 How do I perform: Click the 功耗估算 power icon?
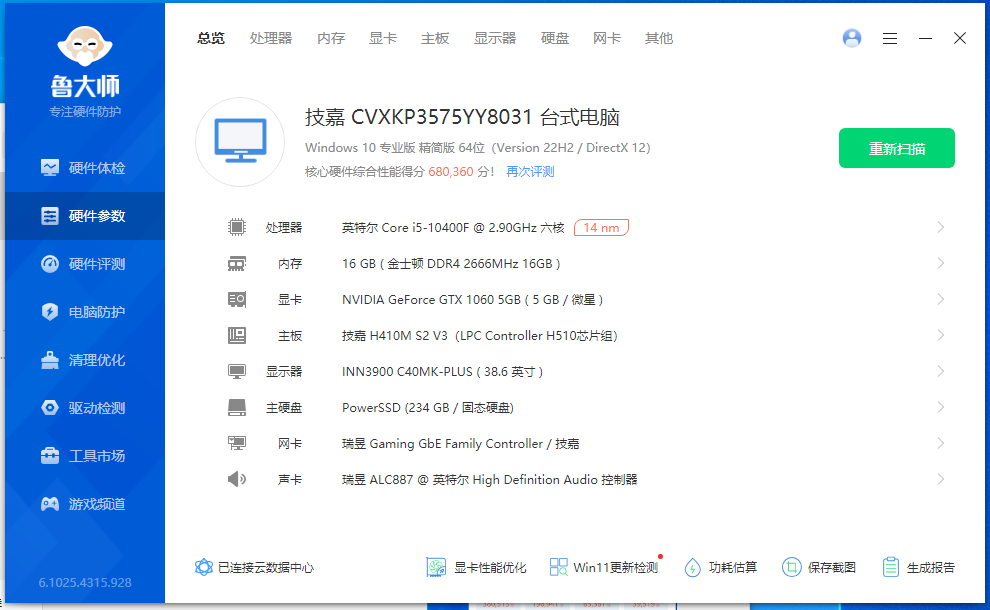click(x=693, y=567)
